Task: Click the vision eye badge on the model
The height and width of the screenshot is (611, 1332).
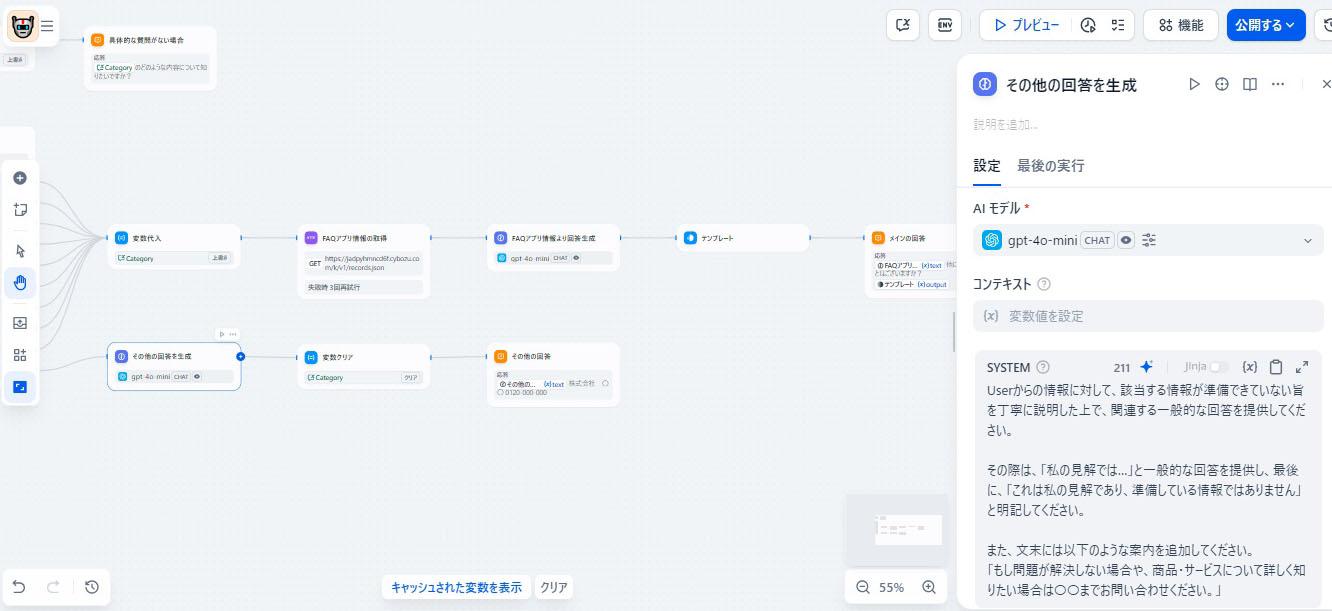Action: pyautogui.click(x=1126, y=240)
